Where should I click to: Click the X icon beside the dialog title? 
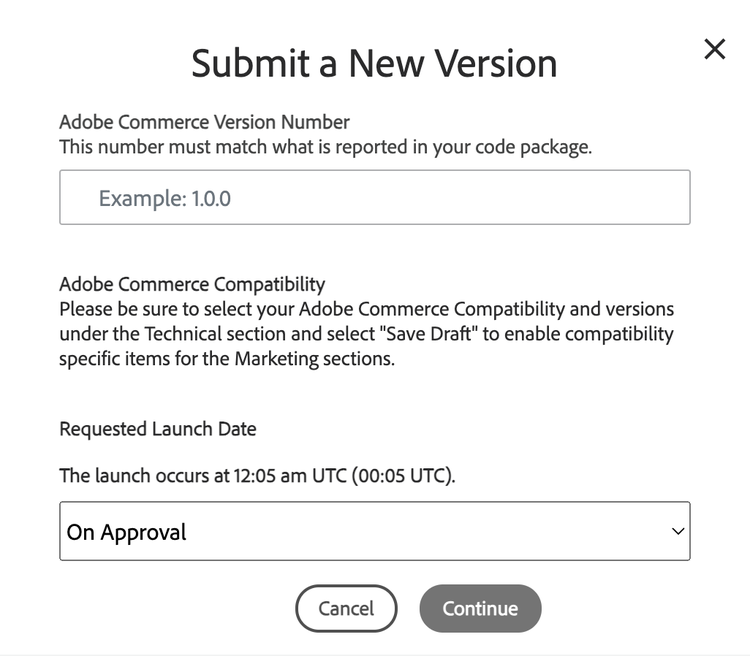(x=714, y=49)
